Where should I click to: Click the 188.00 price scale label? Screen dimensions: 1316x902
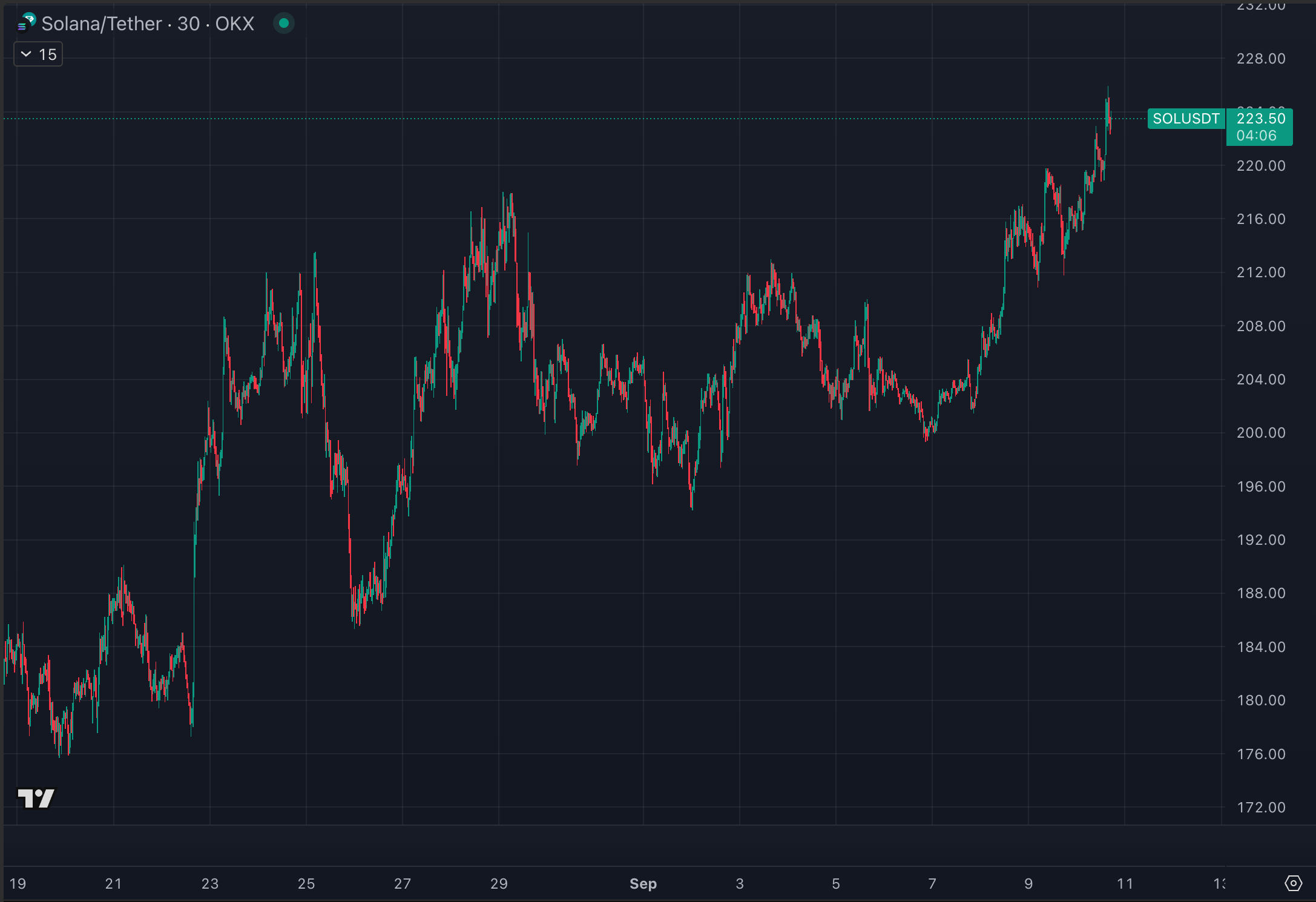pos(1260,593)
